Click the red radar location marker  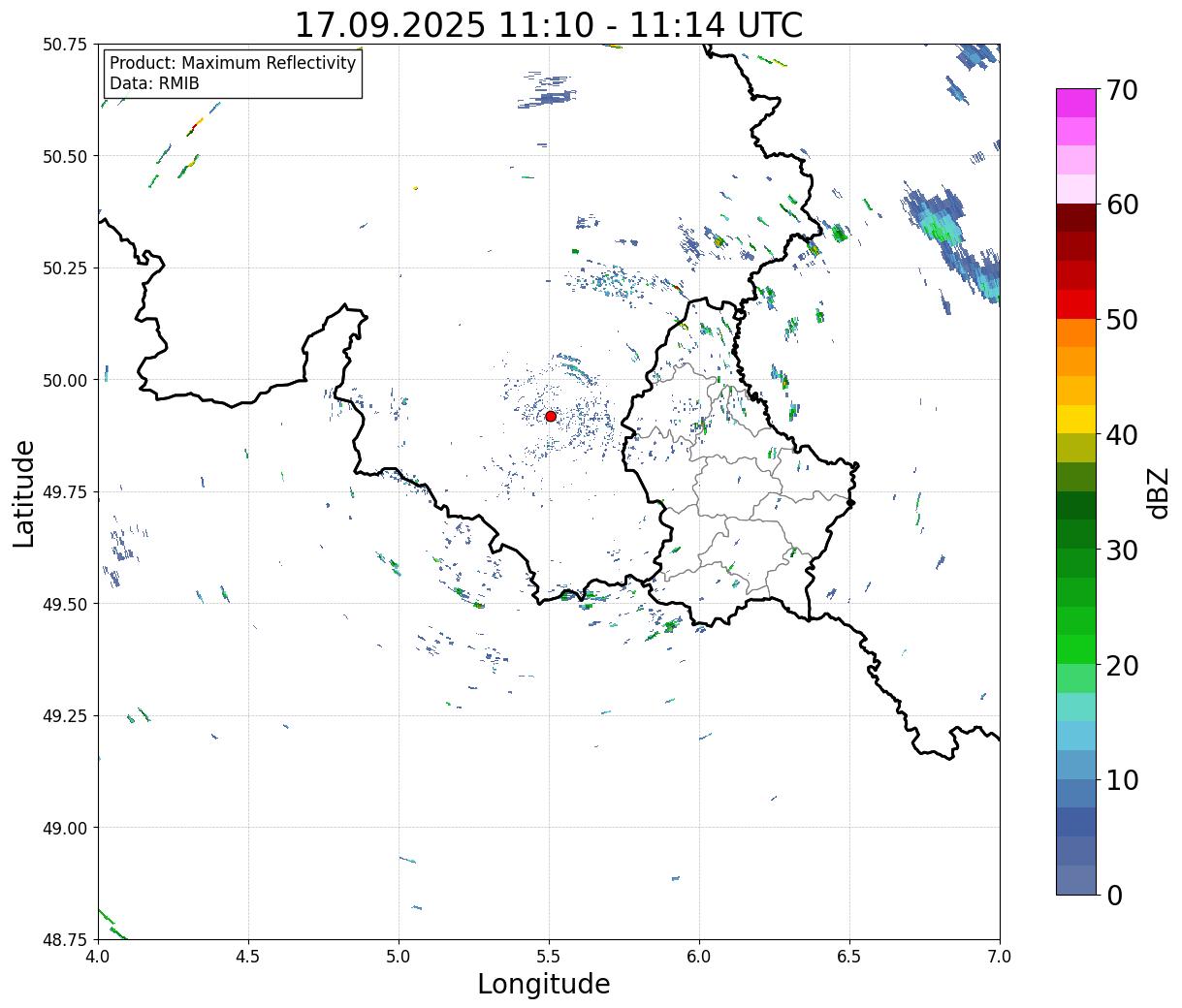coord(551,416)
